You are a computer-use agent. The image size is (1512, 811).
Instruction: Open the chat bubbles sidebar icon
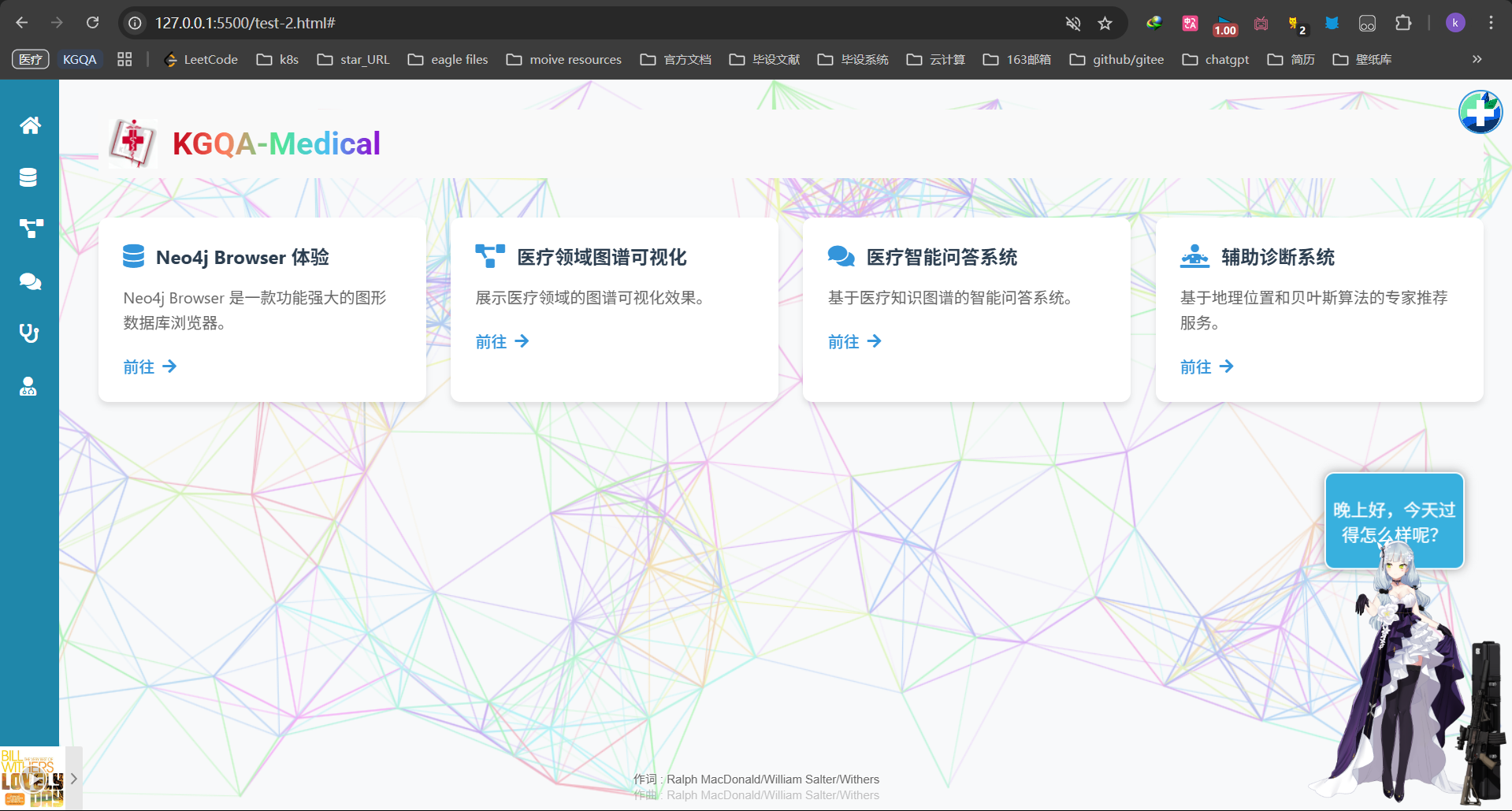(30, 281)
